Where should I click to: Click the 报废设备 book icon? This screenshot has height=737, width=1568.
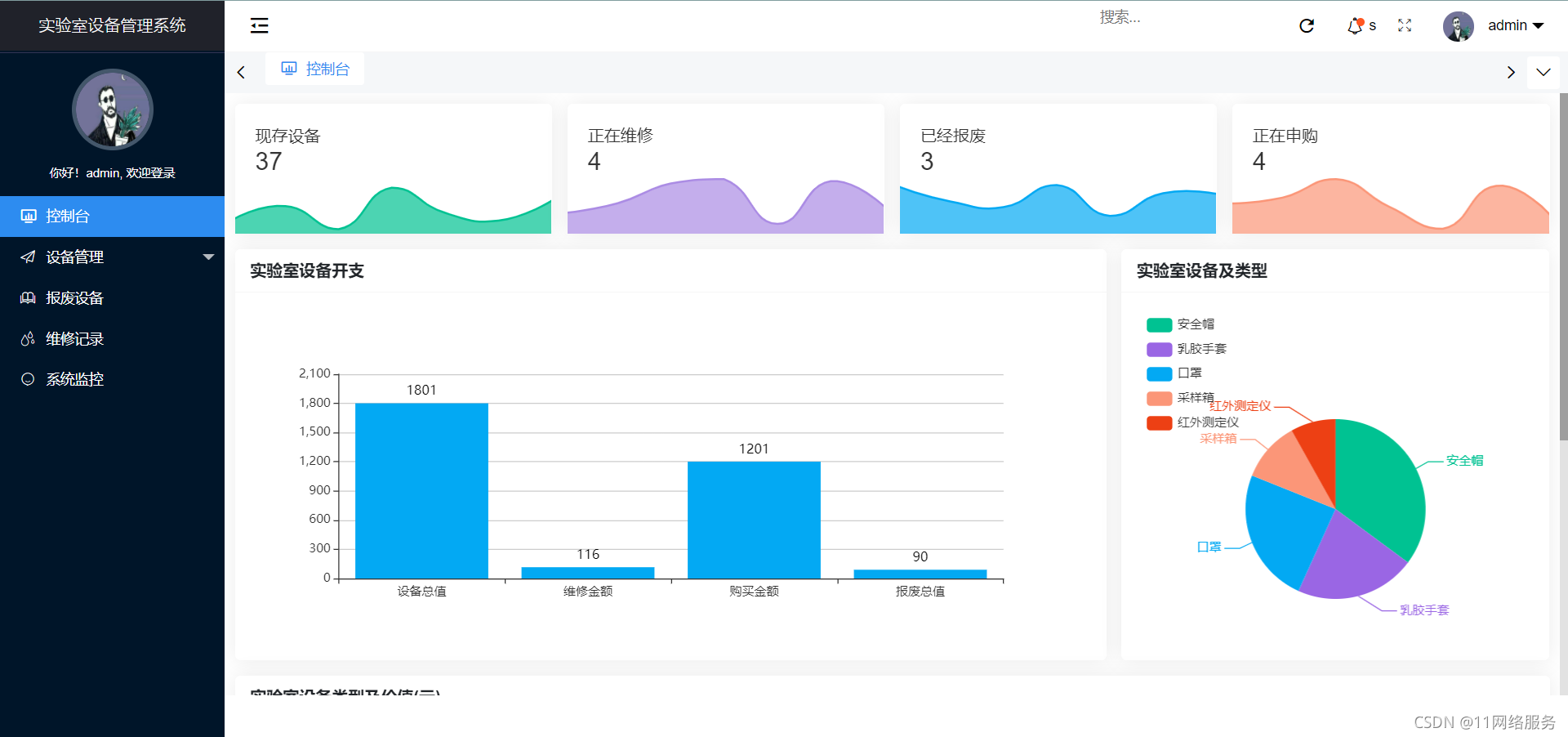28,297
